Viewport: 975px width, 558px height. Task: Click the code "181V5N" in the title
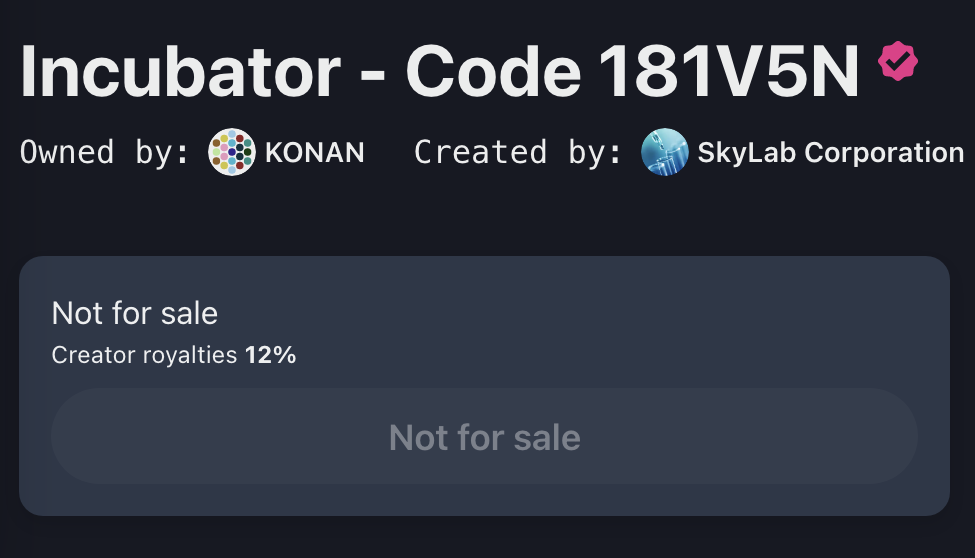pyautogui.click(x=728, y=72)
